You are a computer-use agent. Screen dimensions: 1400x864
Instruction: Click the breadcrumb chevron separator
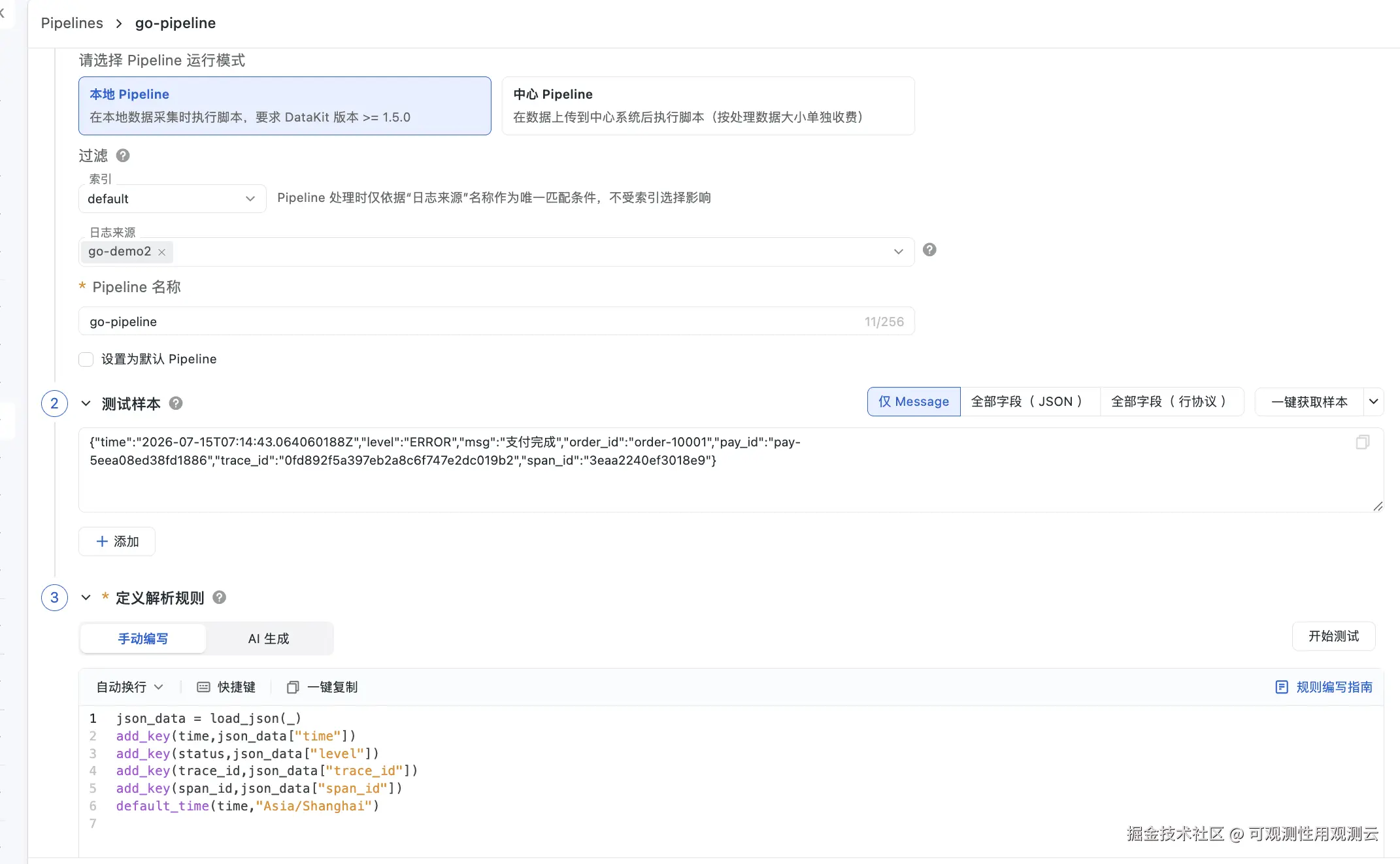[119, 24]
